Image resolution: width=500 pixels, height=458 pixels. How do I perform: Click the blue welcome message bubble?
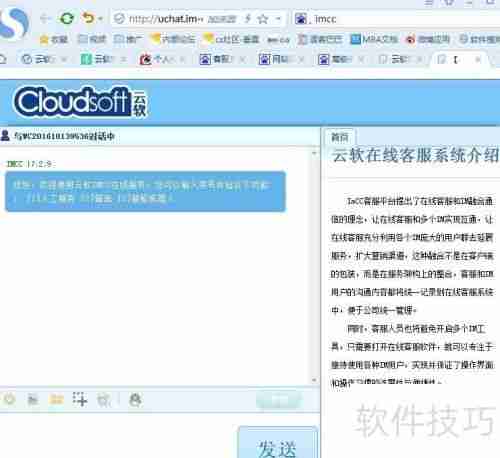click(145, 192)
